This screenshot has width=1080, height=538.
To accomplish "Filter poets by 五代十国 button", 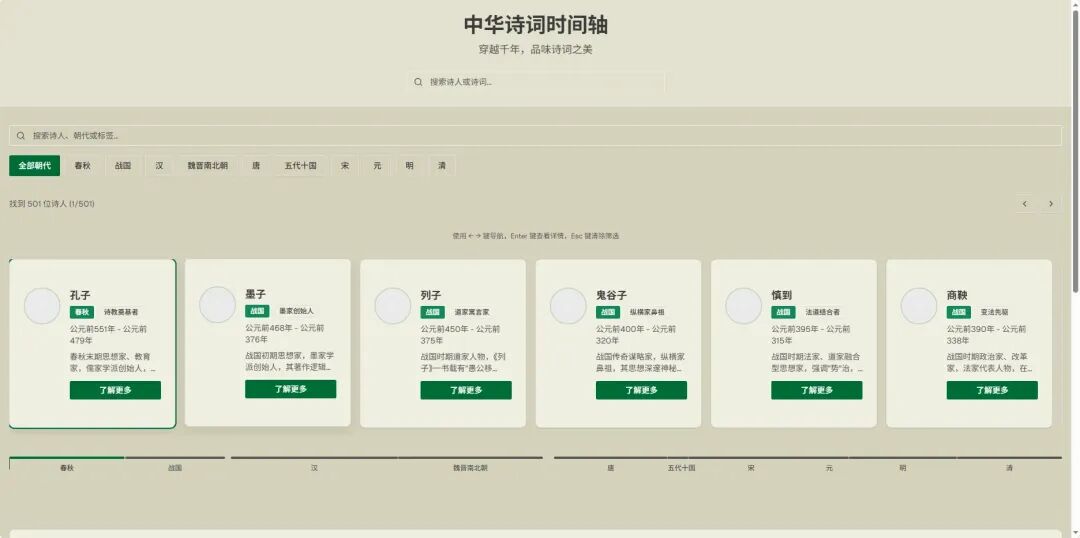I will [300, 166].
